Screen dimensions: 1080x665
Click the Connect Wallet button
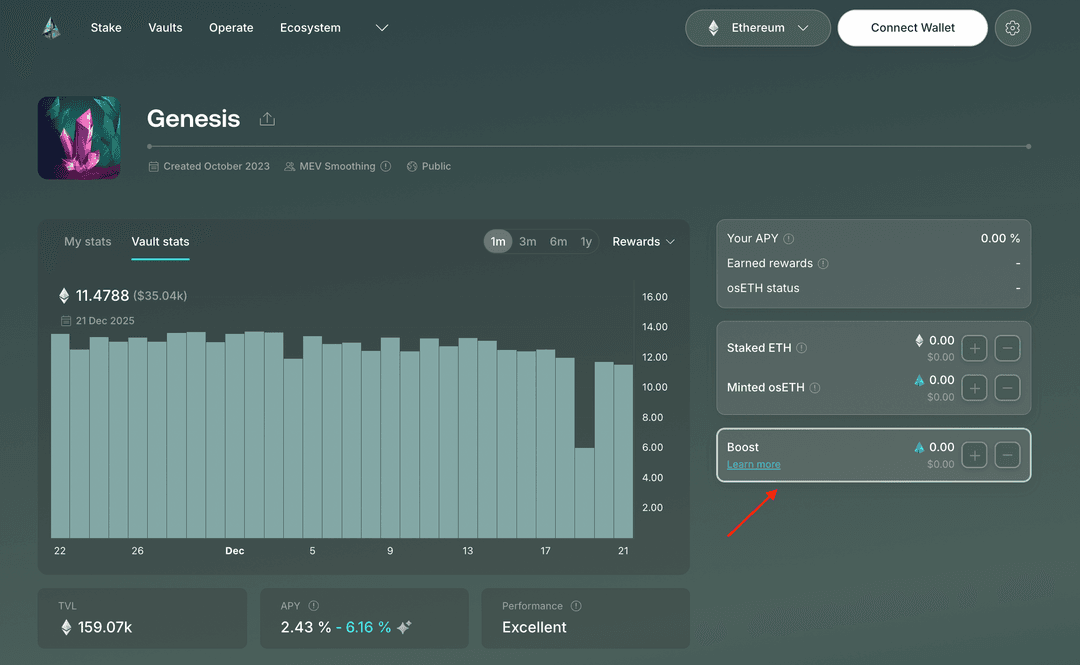912,28
